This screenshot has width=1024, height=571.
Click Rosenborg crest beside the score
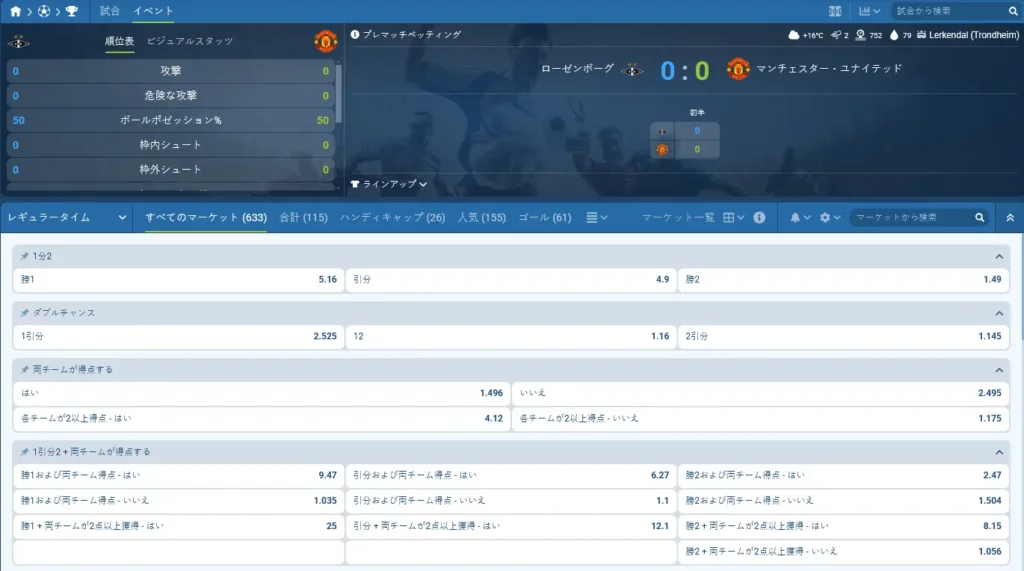click(632, 70)
